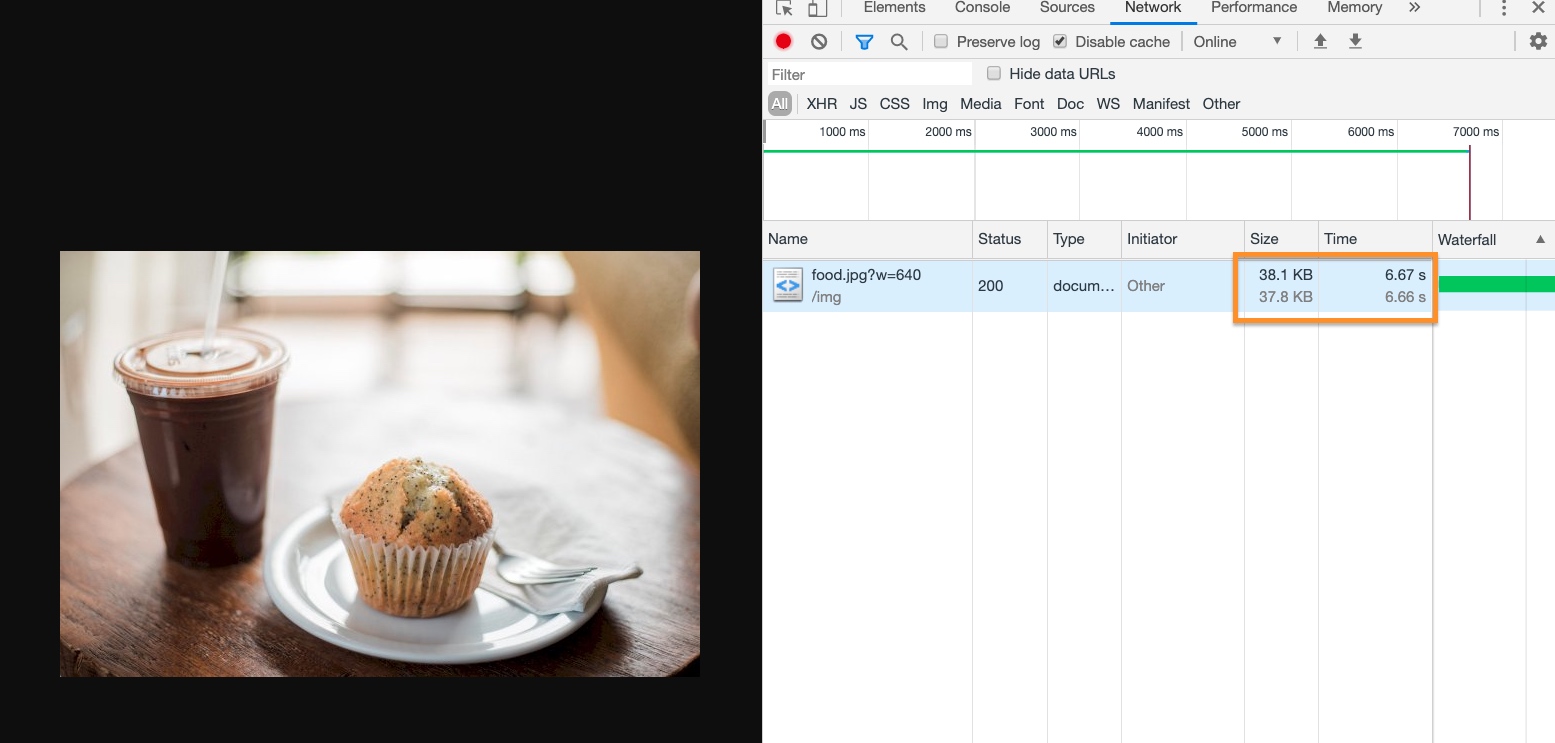Open the DevTools three-dot menu
This screenshot has height=743, width=1555.
(1504, 8)
